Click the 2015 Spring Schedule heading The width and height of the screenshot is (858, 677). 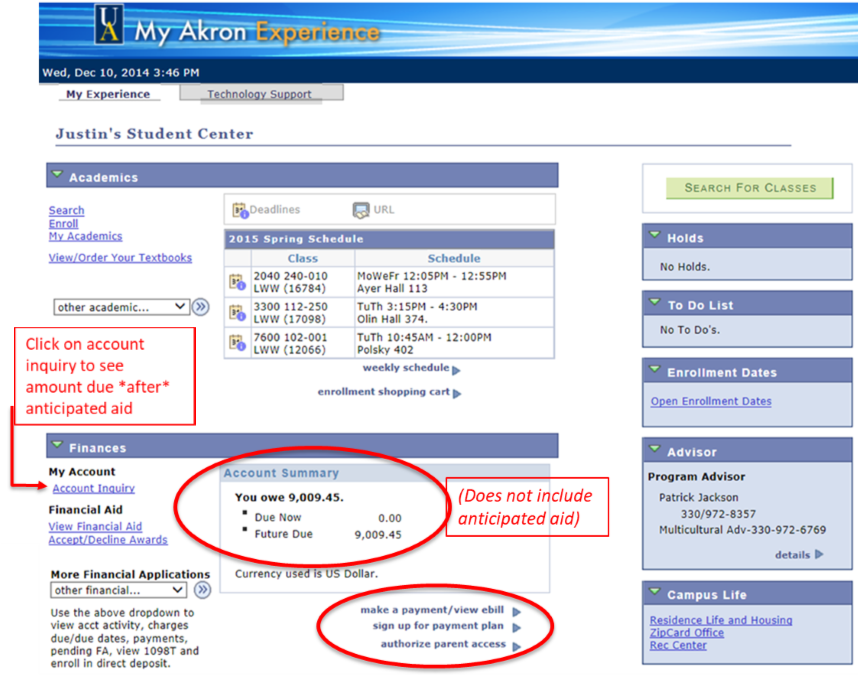[296, 239]
